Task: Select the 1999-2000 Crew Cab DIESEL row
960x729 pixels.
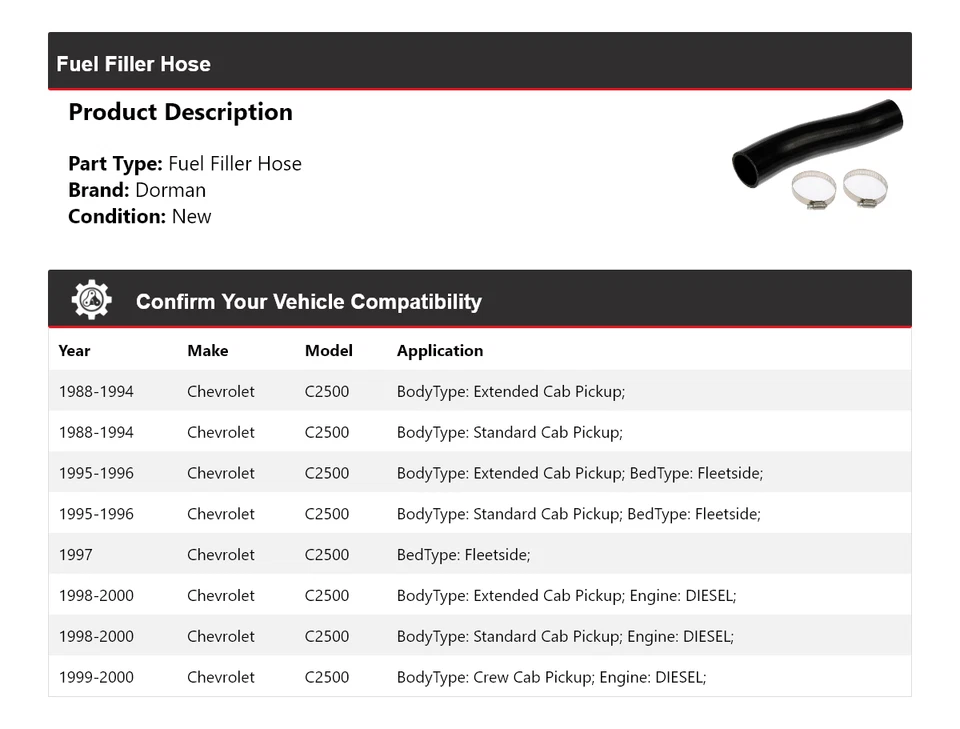Action: 479,677
